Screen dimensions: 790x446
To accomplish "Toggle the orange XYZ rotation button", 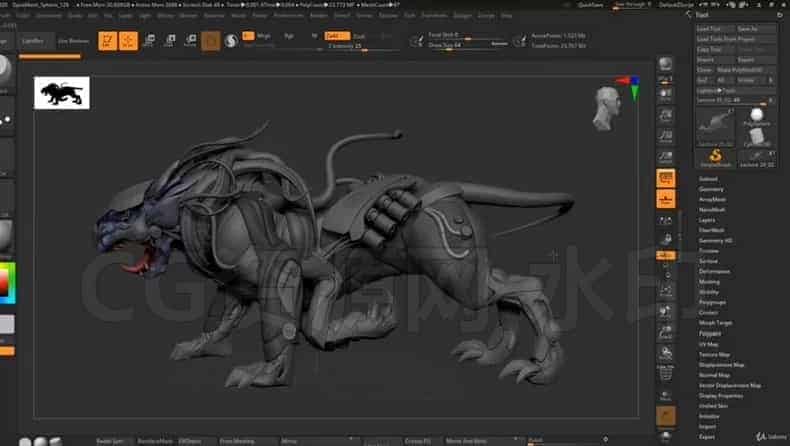I will pos(666,256).
